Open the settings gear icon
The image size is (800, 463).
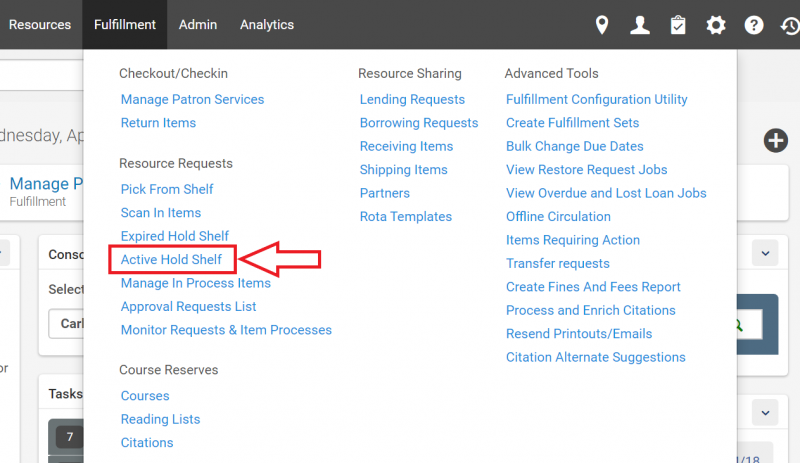coord(716,25)
